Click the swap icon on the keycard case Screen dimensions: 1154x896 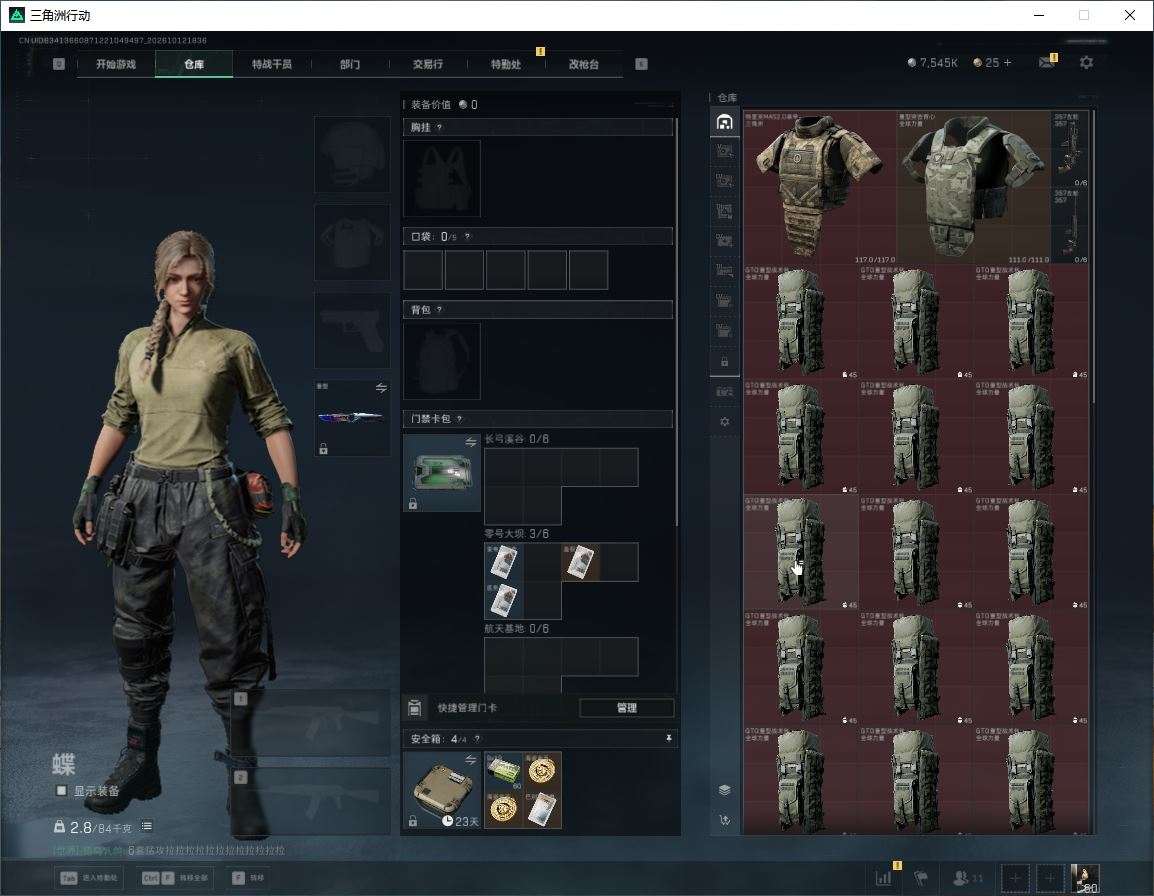(470, 442)
